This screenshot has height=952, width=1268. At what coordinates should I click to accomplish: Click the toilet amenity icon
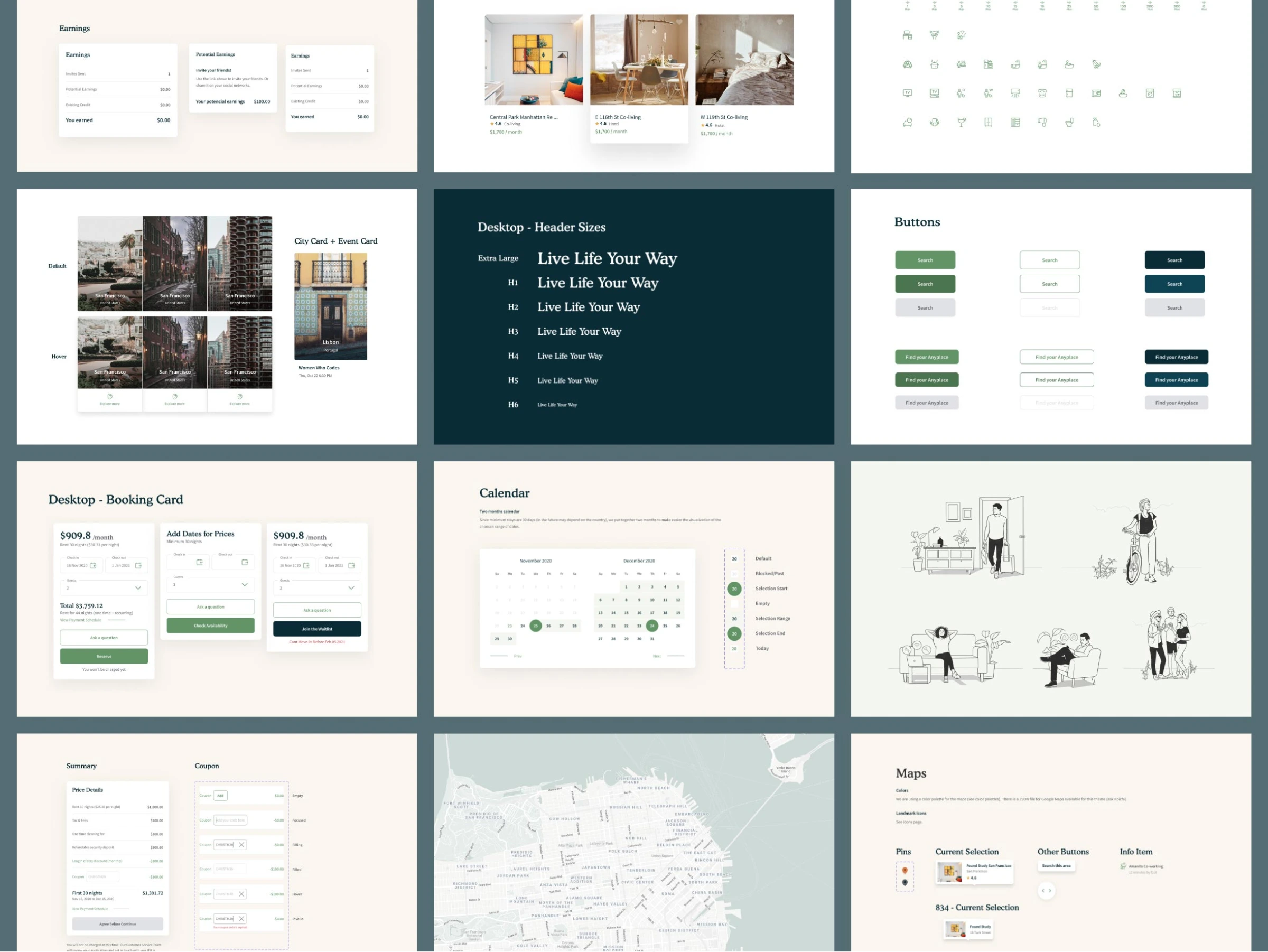[x=1069, y=122]
